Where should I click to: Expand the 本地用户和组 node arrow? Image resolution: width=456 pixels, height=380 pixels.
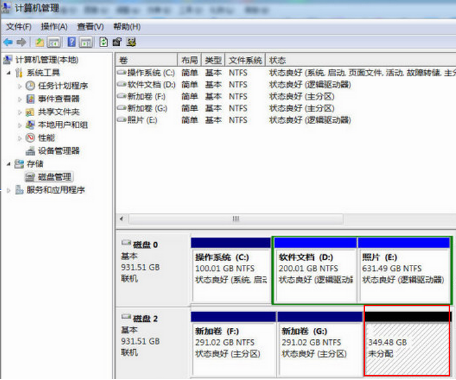(x=19, y=125)
